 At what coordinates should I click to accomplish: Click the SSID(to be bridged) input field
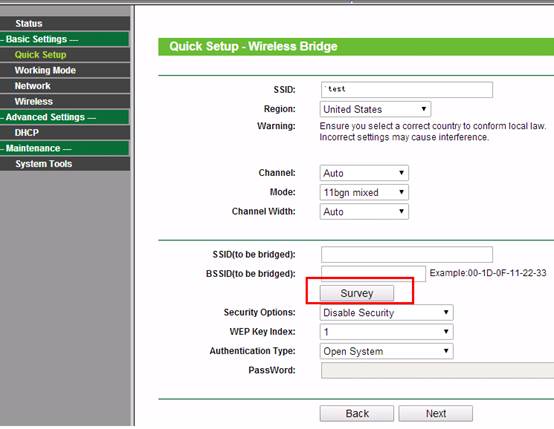[x=407, y=254]
